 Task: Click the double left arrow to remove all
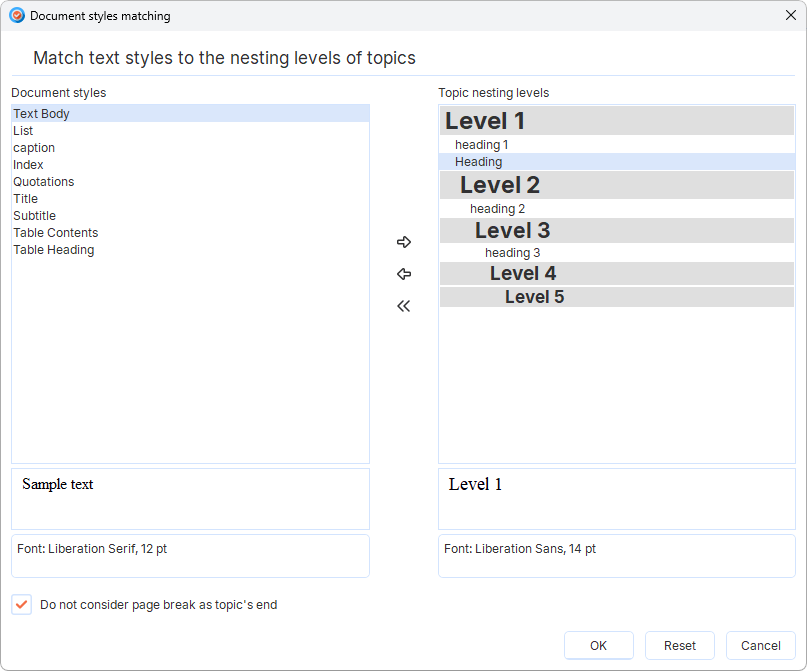point(404,306)
